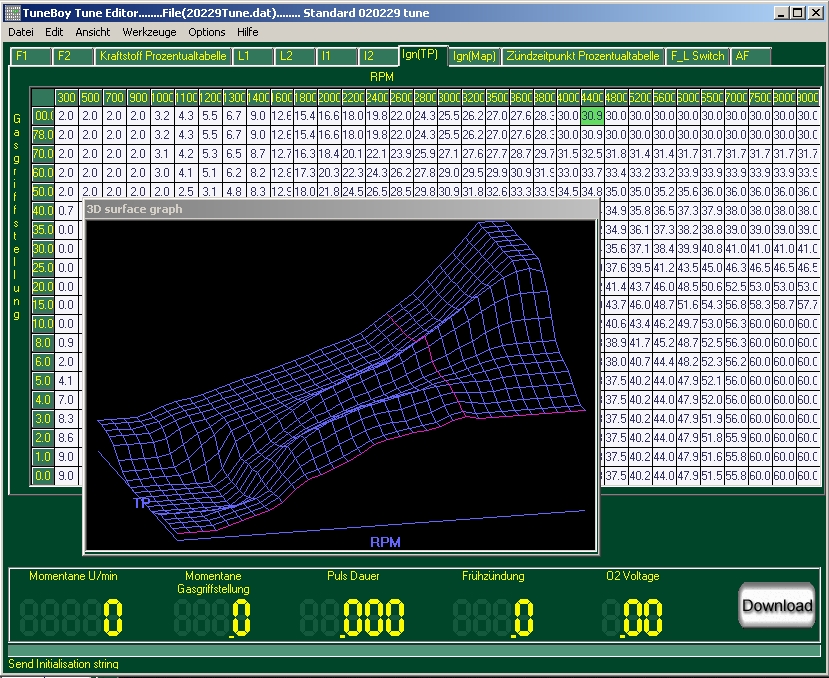Open the Ansicht menu

pos(93,32)
